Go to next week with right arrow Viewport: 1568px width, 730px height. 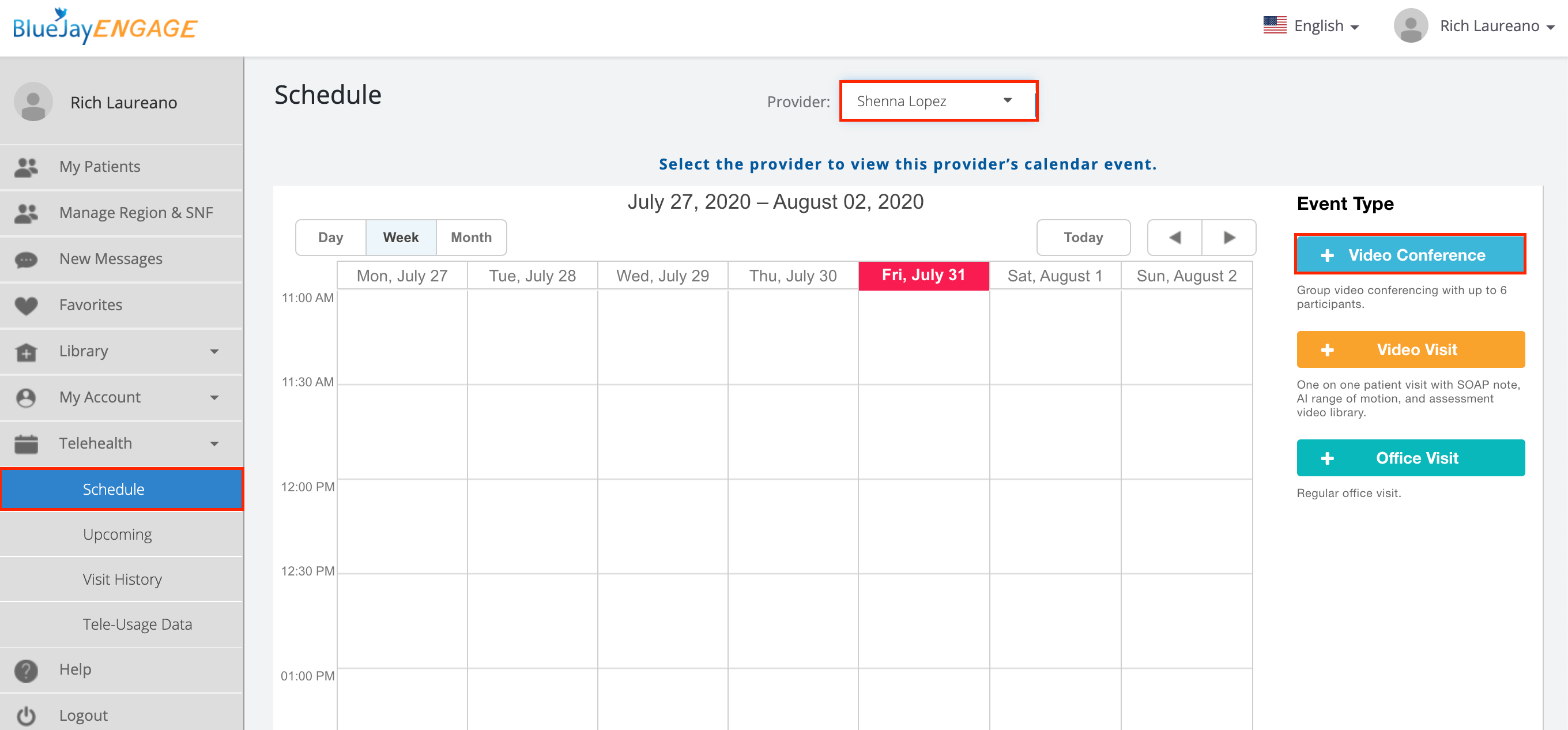(1228, 238)
